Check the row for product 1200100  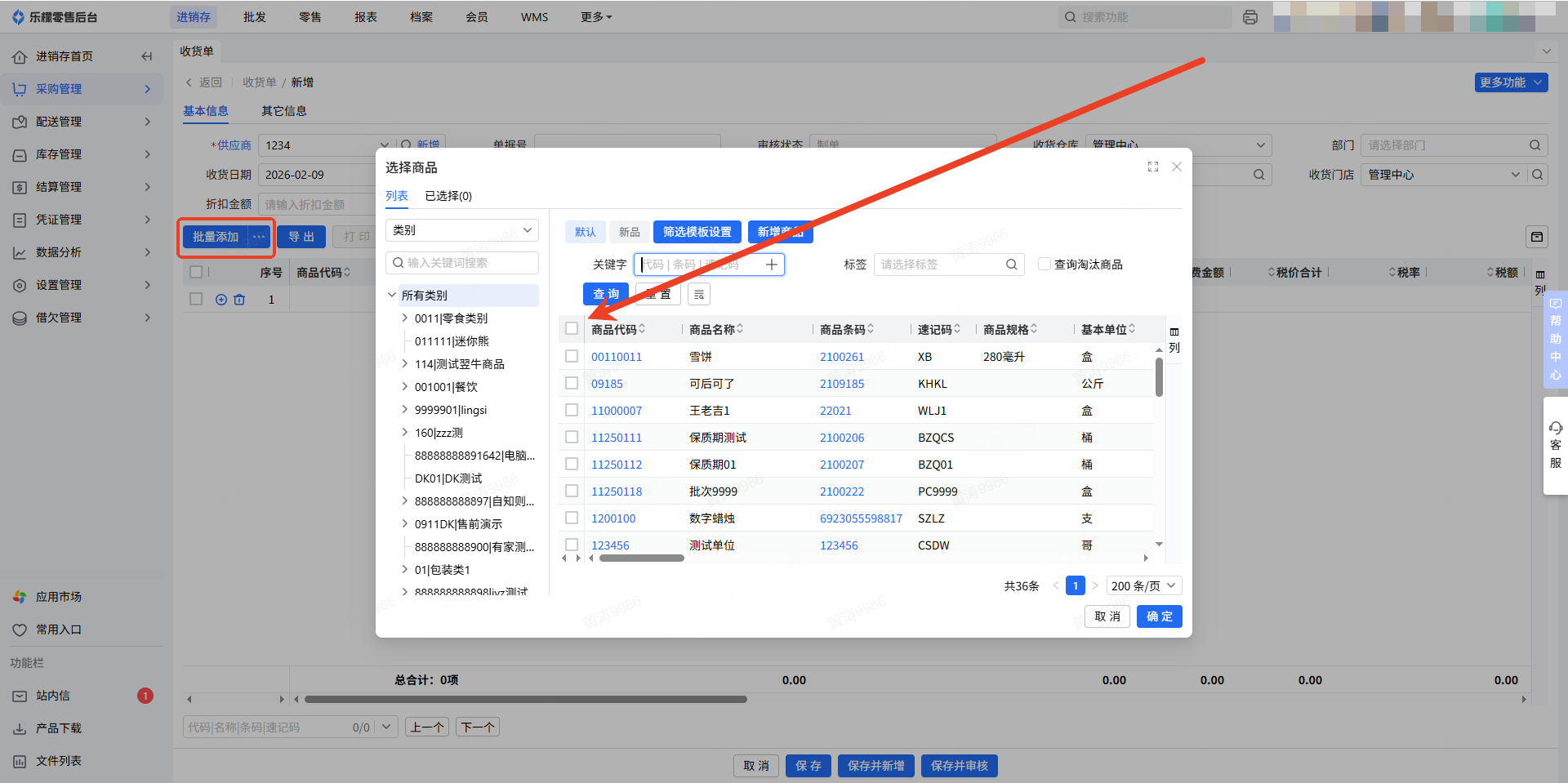click(572, 518)
